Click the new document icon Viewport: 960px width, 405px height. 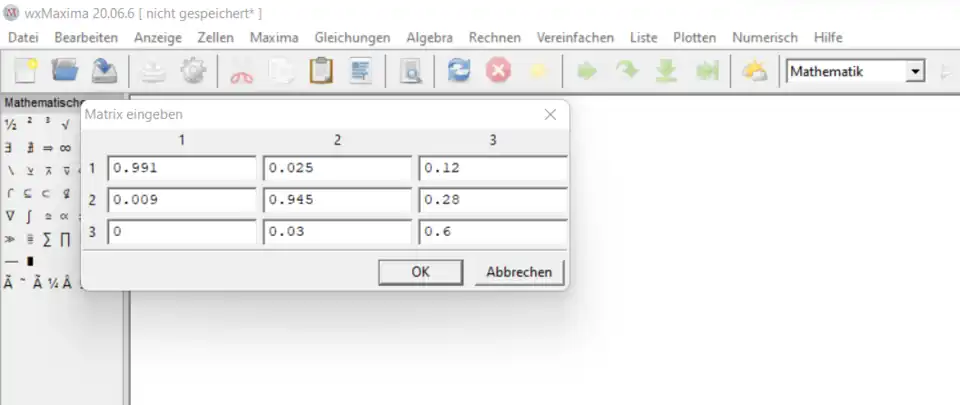coord(25,71)
